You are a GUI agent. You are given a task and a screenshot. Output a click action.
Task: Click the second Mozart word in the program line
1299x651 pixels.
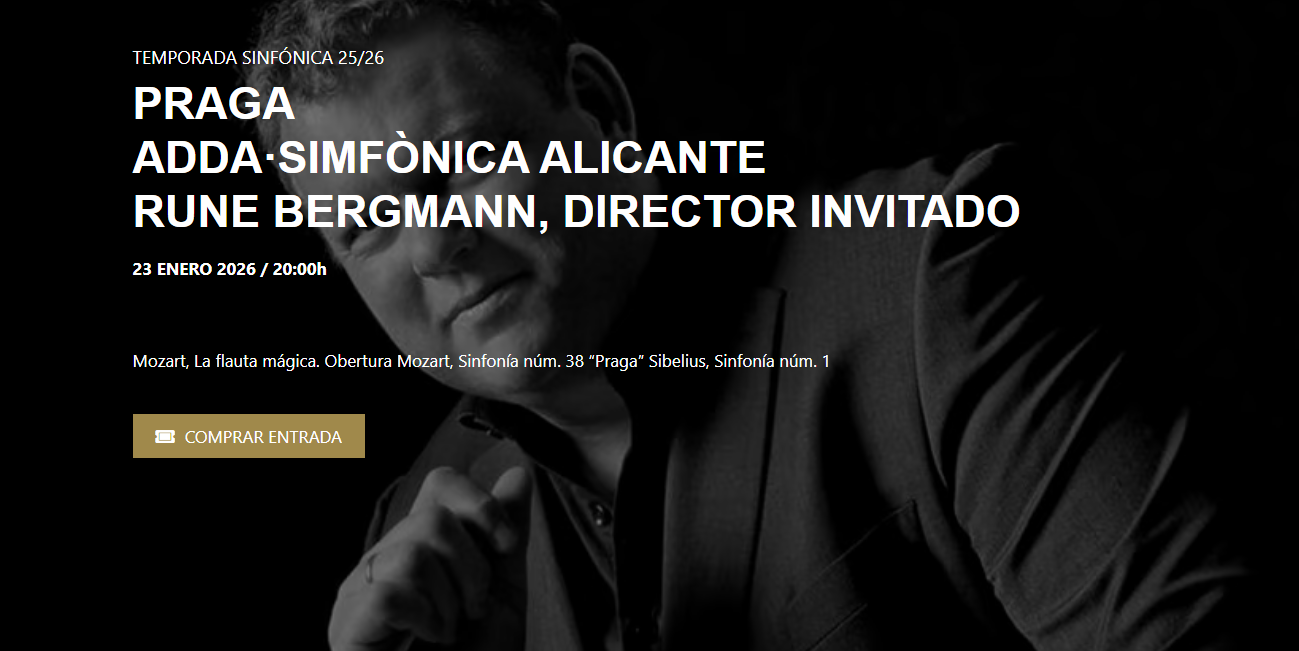pos(424,361)
